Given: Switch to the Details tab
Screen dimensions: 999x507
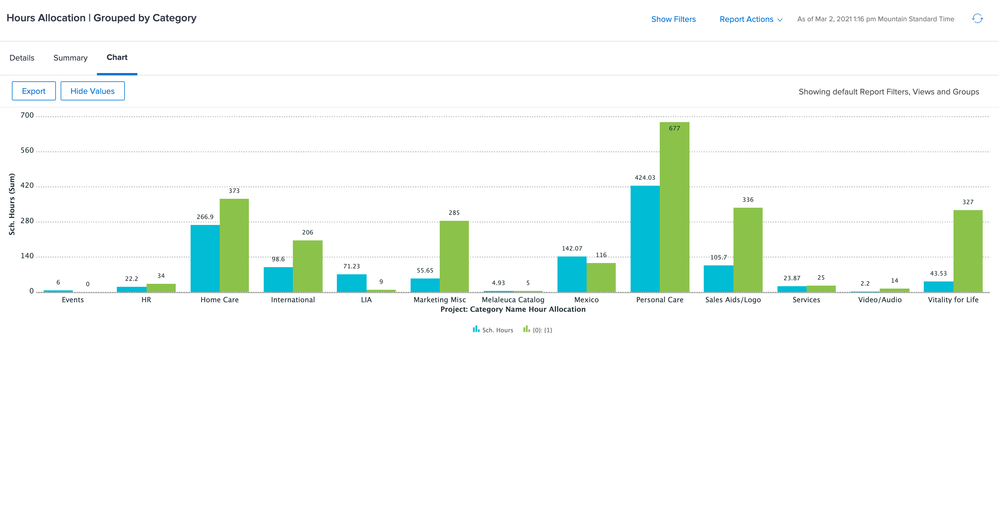Looking at the screenshot, I should 22,58.
